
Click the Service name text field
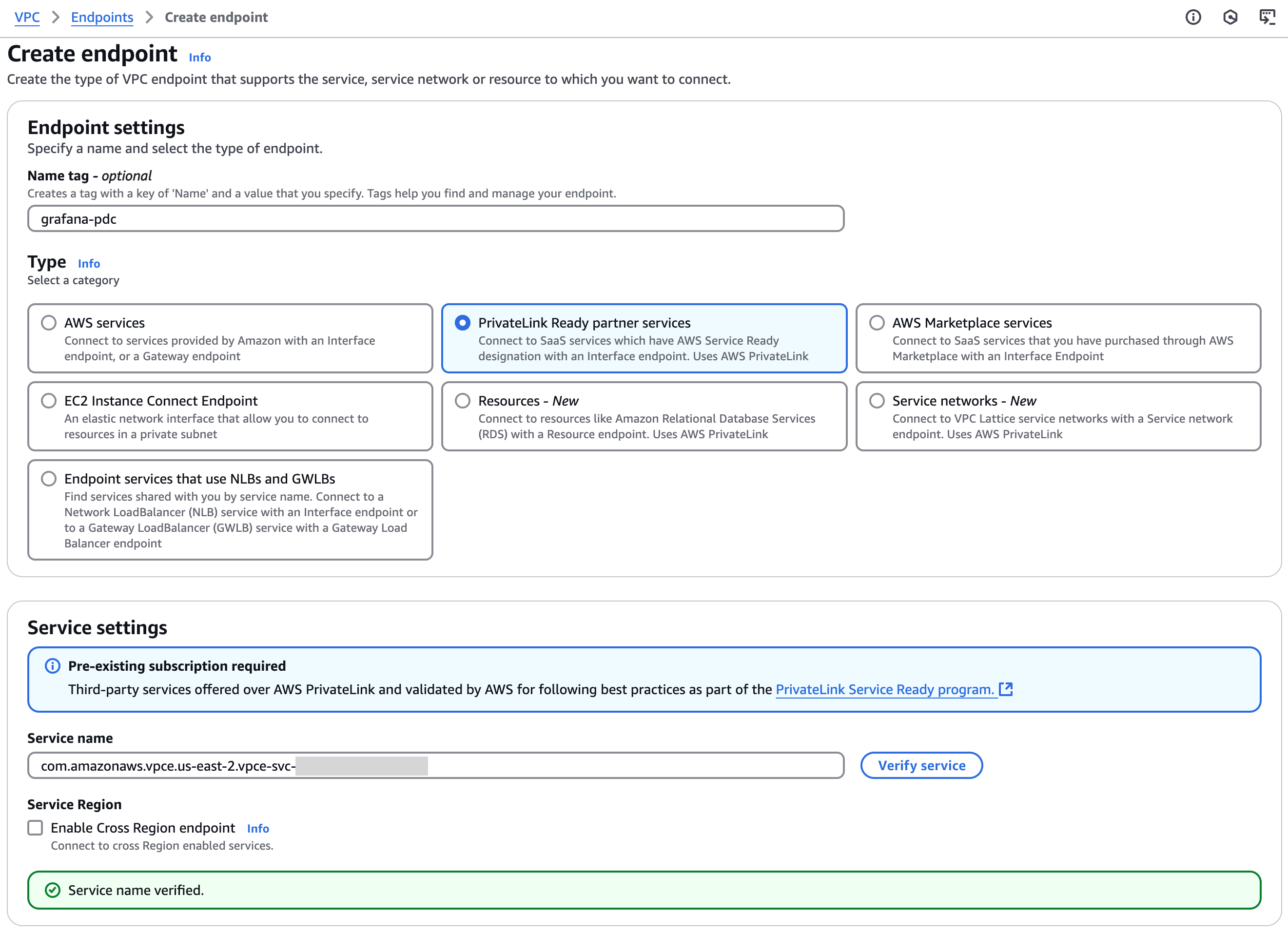point(568,766)
